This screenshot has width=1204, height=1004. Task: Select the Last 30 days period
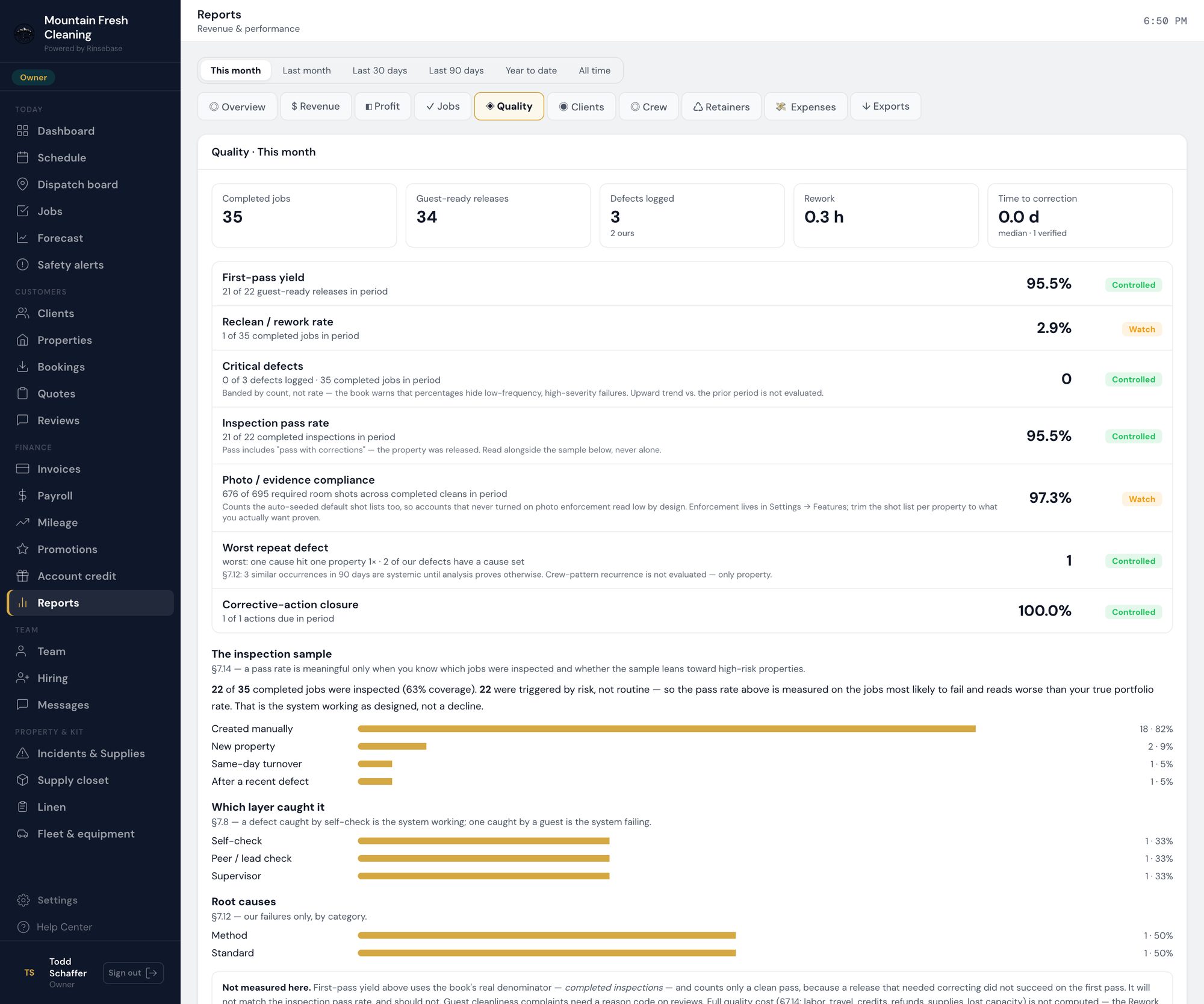(379, 70)
